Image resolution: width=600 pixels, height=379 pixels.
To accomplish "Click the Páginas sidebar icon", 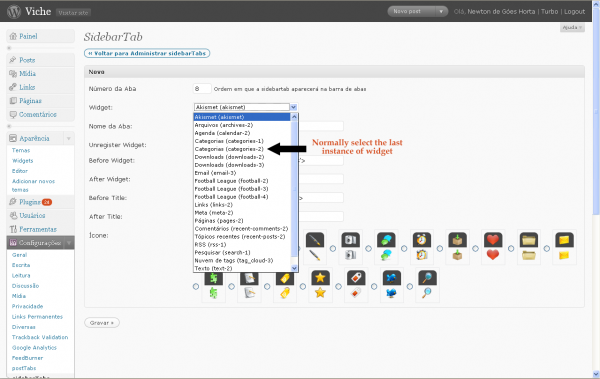I will [13, 101].
